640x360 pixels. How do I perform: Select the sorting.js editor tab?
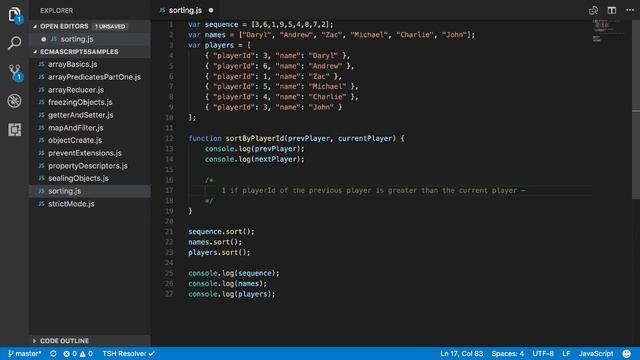click(x=186, y=10)
